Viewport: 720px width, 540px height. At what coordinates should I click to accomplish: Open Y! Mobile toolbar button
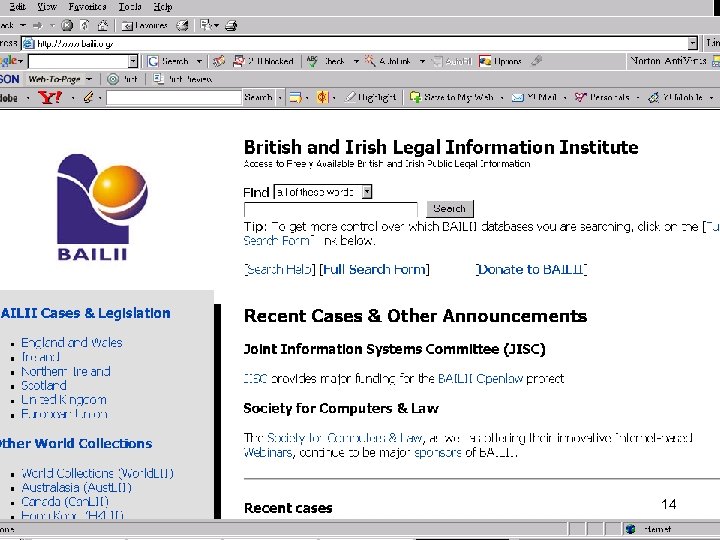coord(675,97)
